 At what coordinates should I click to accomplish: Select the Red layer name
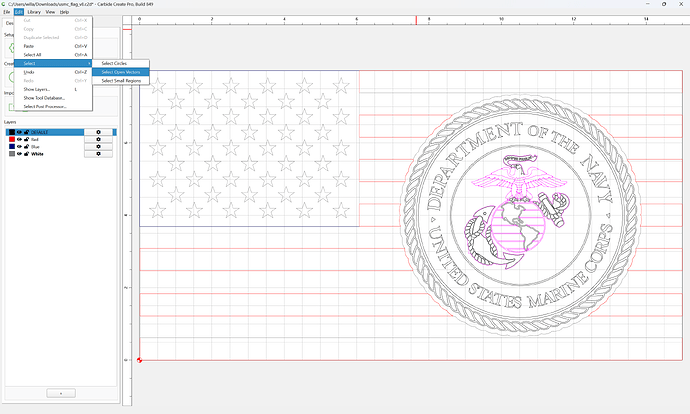point(35,139)
